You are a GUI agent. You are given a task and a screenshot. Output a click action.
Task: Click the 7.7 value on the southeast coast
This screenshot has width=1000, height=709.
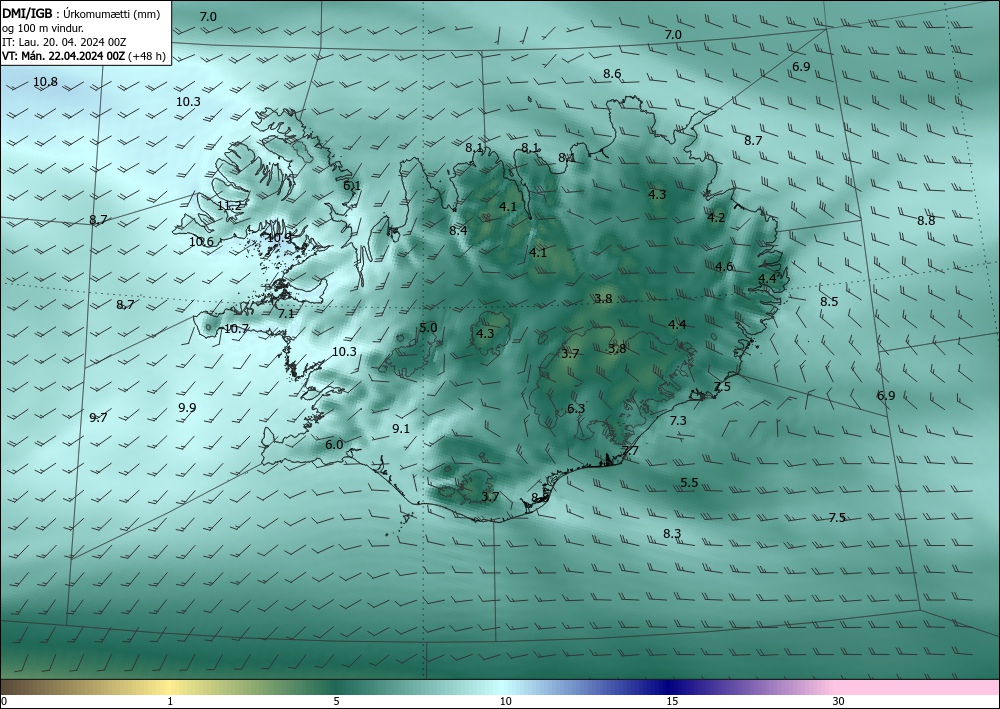630,451
